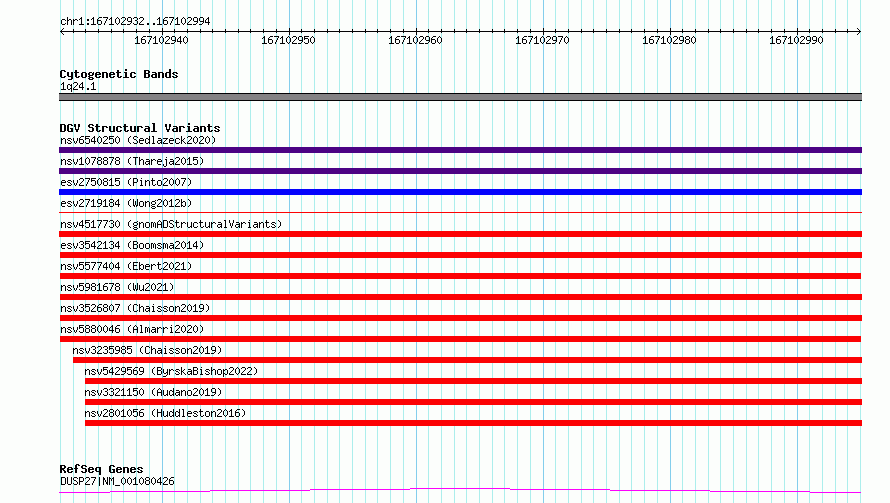Click the red bar under esv3542134

click(460, 255)
